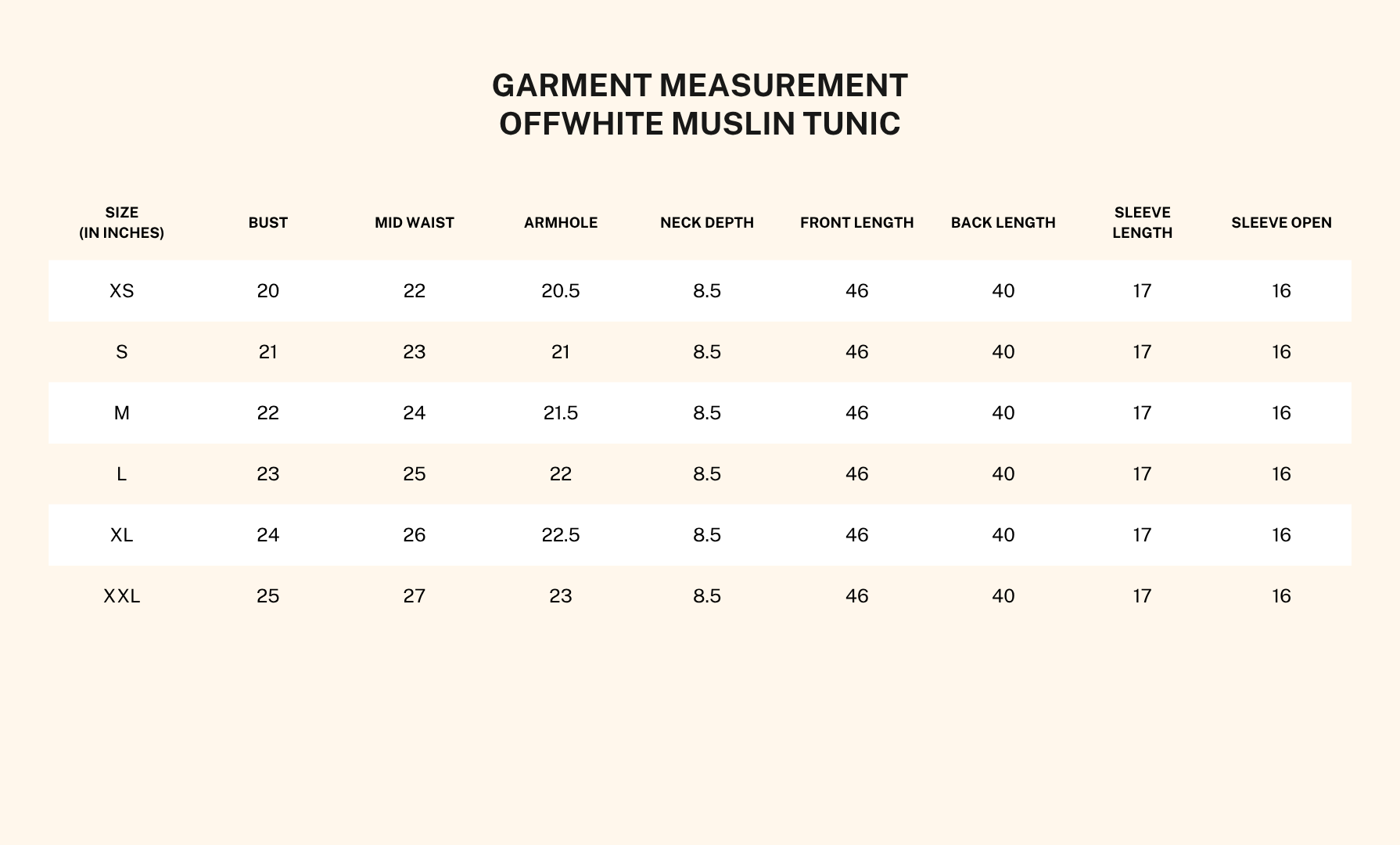Select the SLEEVE LENGTH column header
This screenshot has height=845, width=1400.
pyautogui.click(x=1143, y=223)
